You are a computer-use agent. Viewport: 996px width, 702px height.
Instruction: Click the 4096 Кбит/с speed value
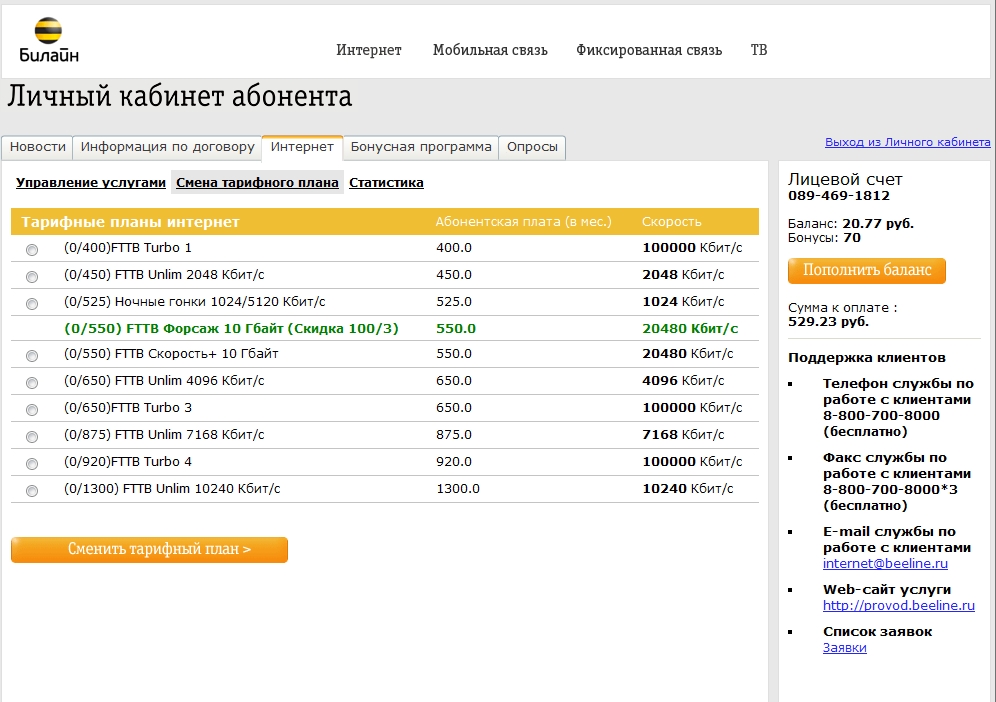pyautogui.click(x=683, y=381)
